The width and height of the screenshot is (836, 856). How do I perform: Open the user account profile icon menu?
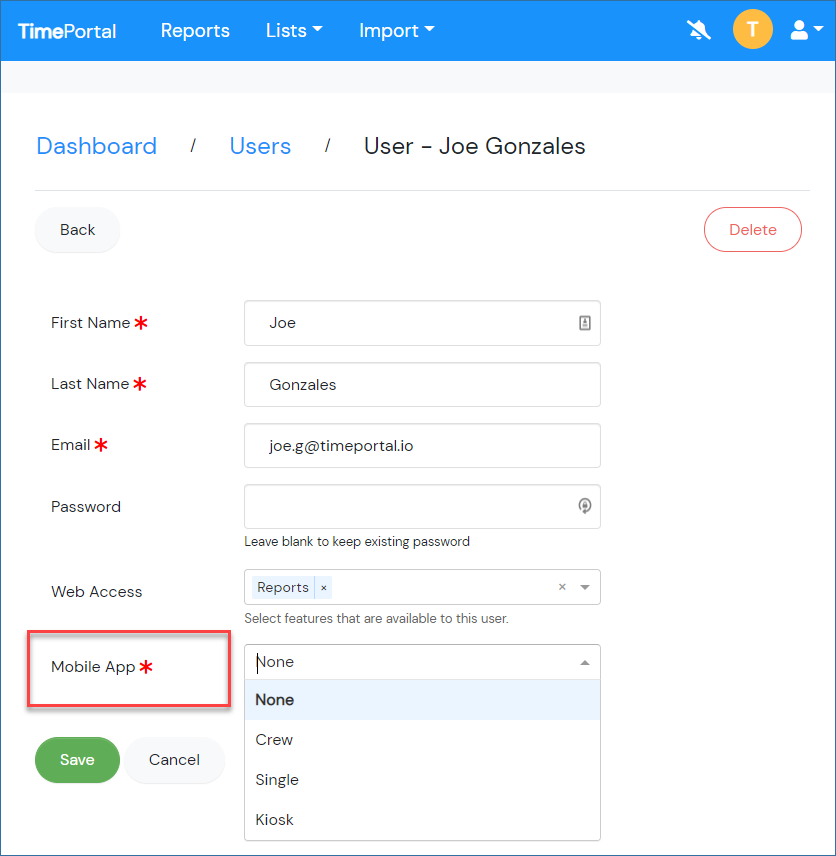point(806,30)
